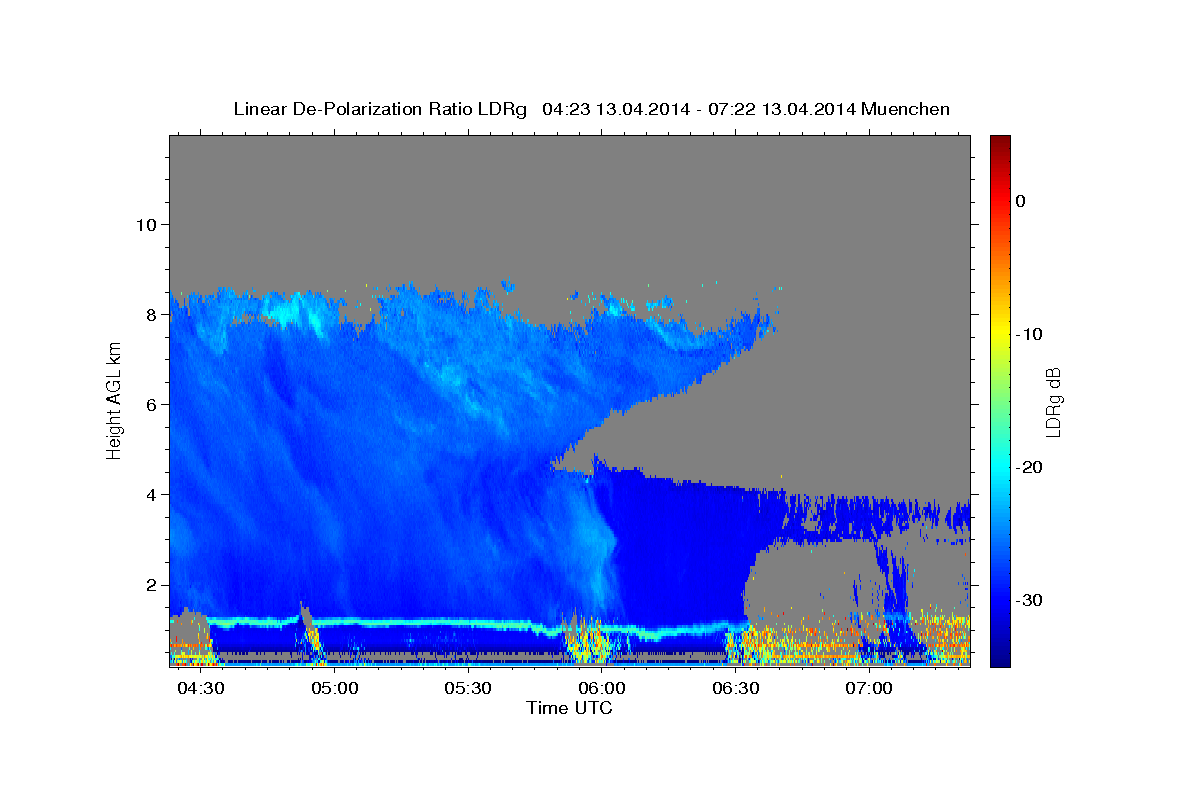
Task: Click the 'Muenchen' location label in title
Action: tap(906, 109)
